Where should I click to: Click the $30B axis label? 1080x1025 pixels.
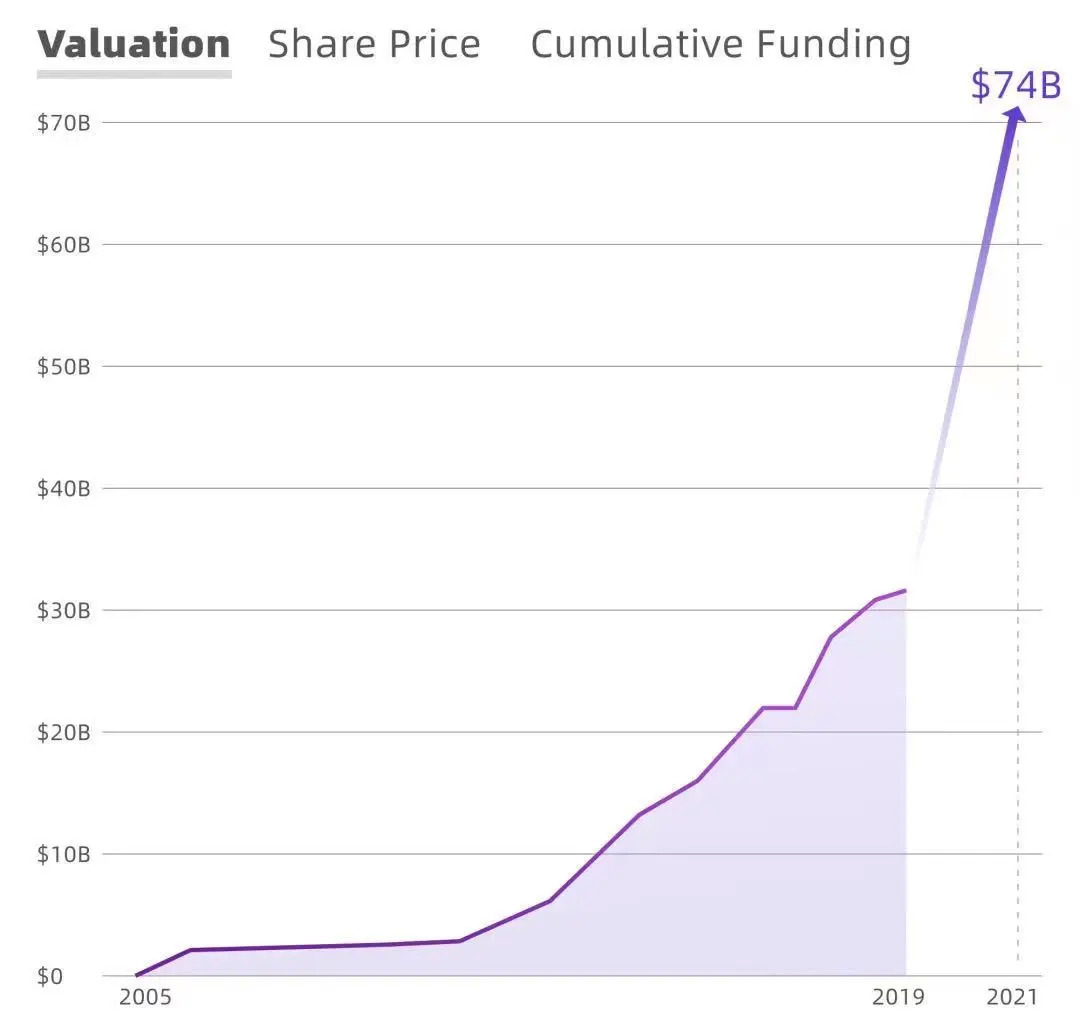(64, 611)
